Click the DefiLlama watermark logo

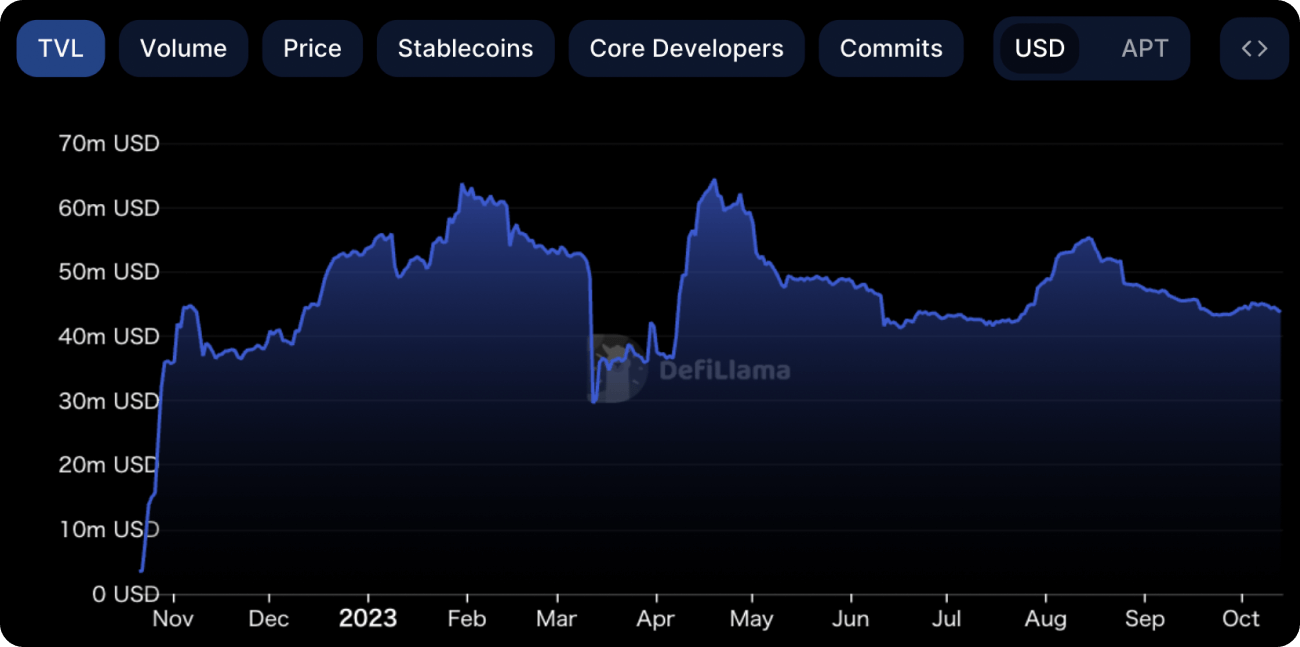(689, 370)
